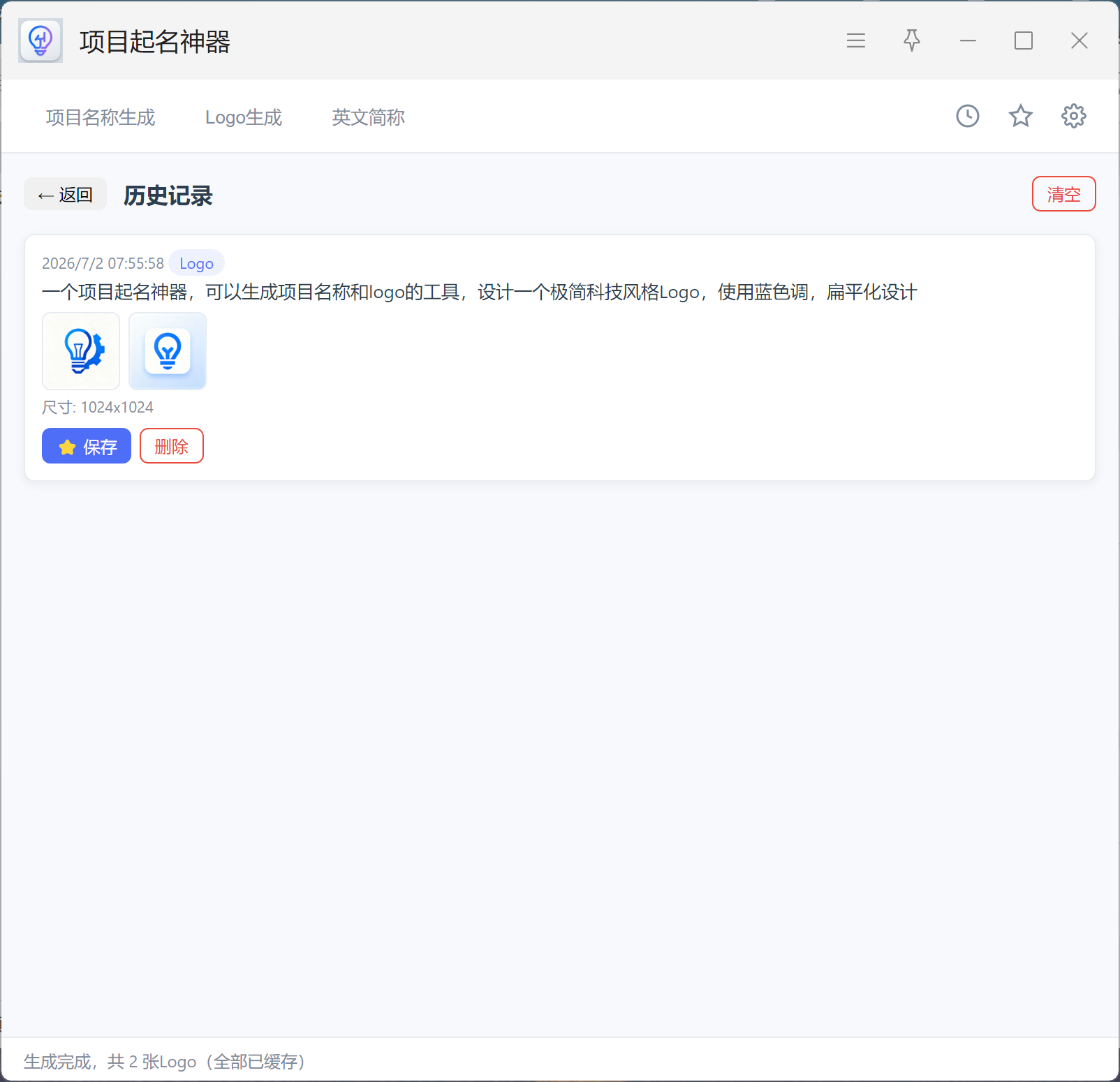Open the history clock icon
Viewport: 1120px width, 1082px height.
(x=967, y=116)
